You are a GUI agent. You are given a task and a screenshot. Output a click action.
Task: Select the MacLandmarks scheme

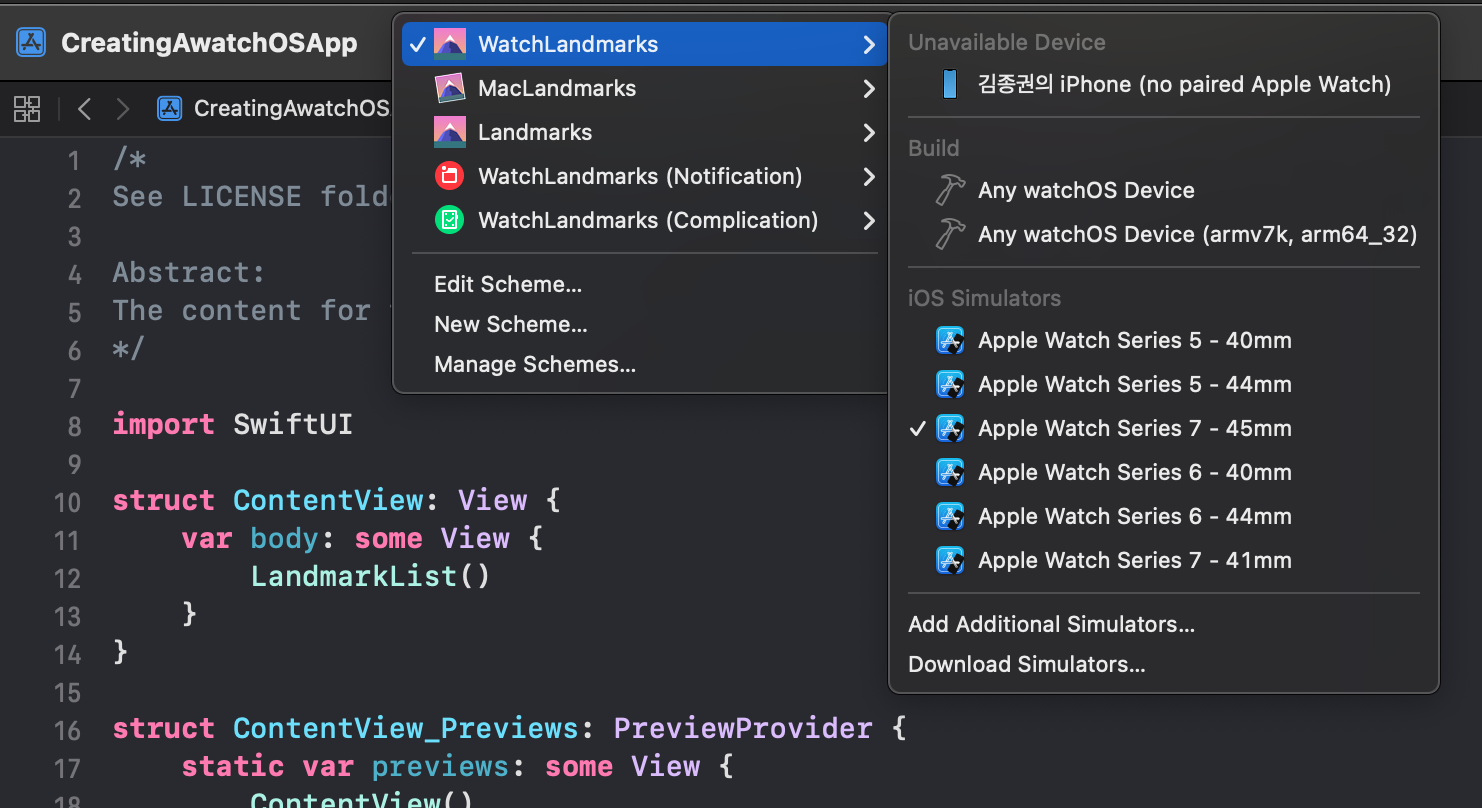[645, 88]
